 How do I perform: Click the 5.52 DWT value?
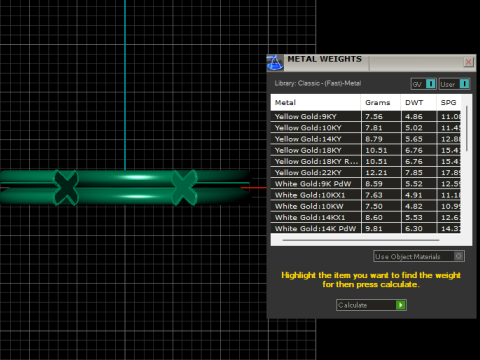tap(414, 184)
